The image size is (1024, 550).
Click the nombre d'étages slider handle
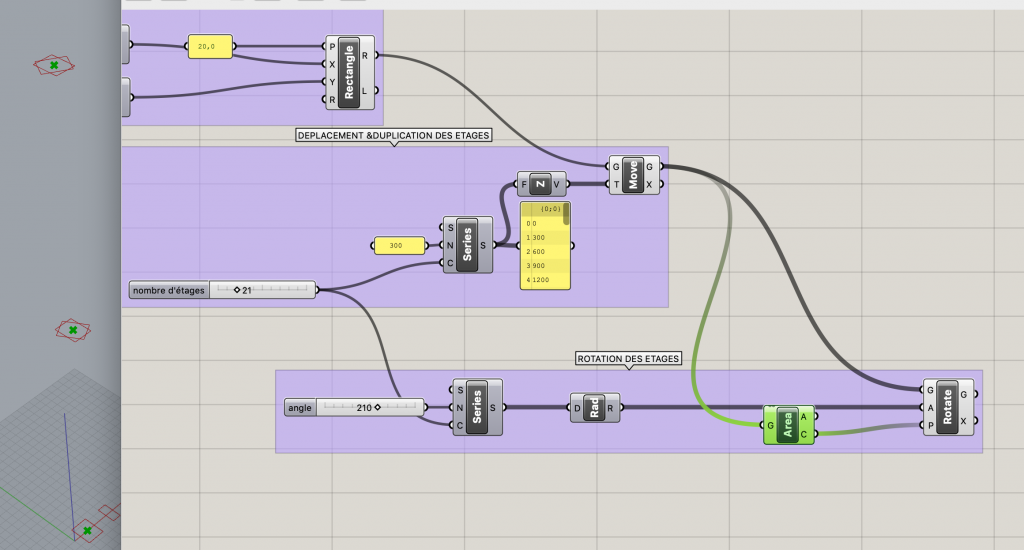click(x=237, y=290)
